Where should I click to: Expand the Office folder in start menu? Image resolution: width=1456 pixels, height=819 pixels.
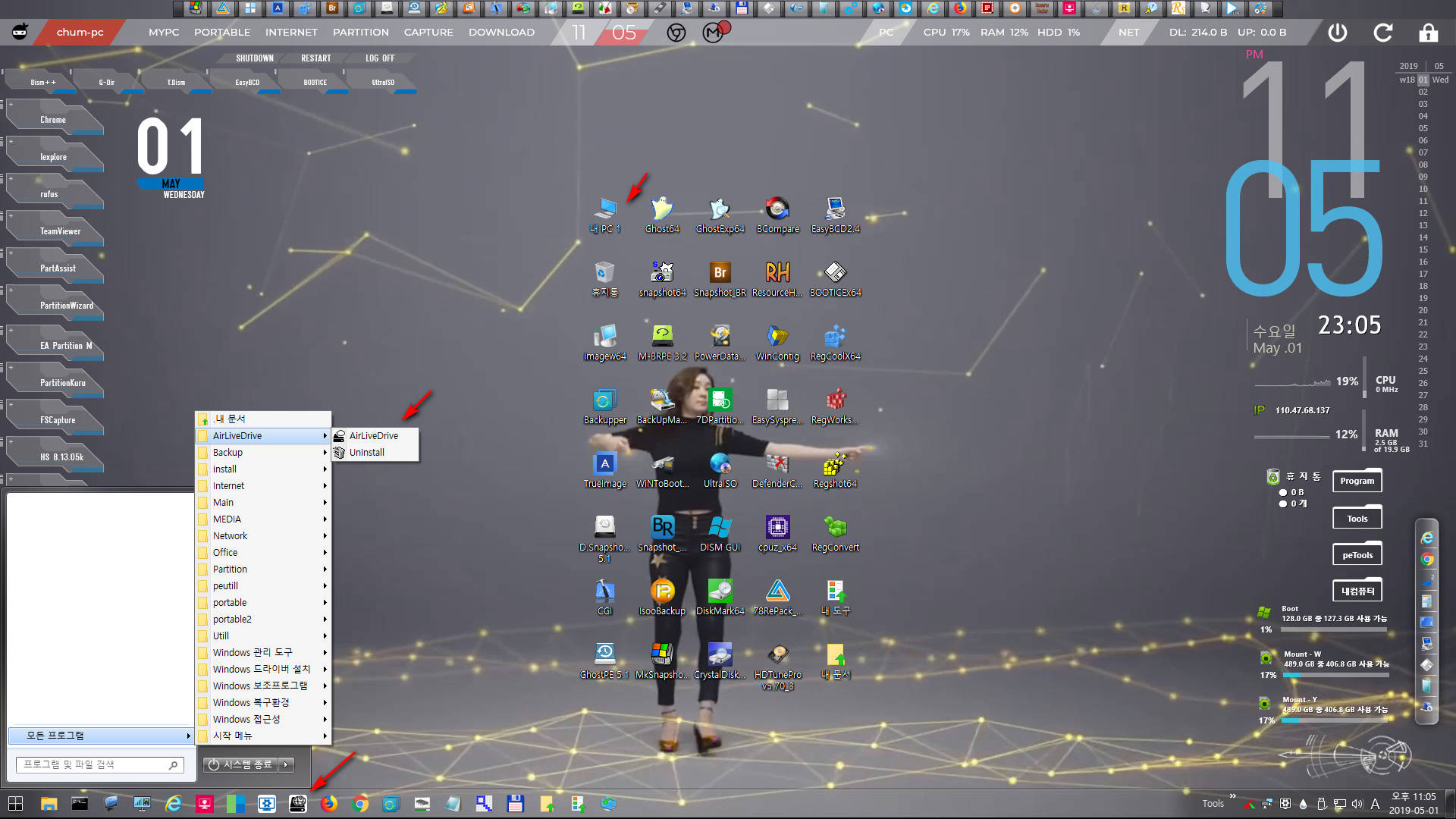[263, 552]
